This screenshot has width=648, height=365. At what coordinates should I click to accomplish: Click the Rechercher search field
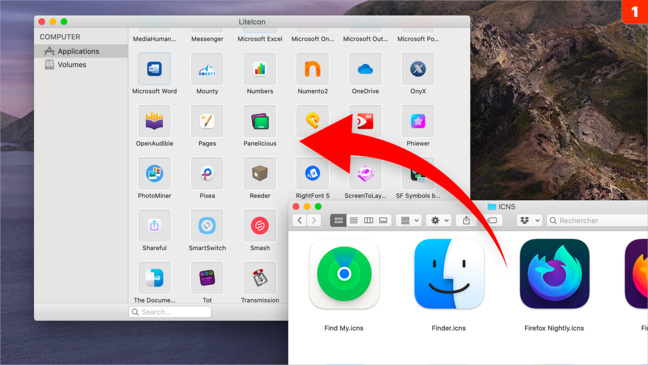[x=598, y=220]
